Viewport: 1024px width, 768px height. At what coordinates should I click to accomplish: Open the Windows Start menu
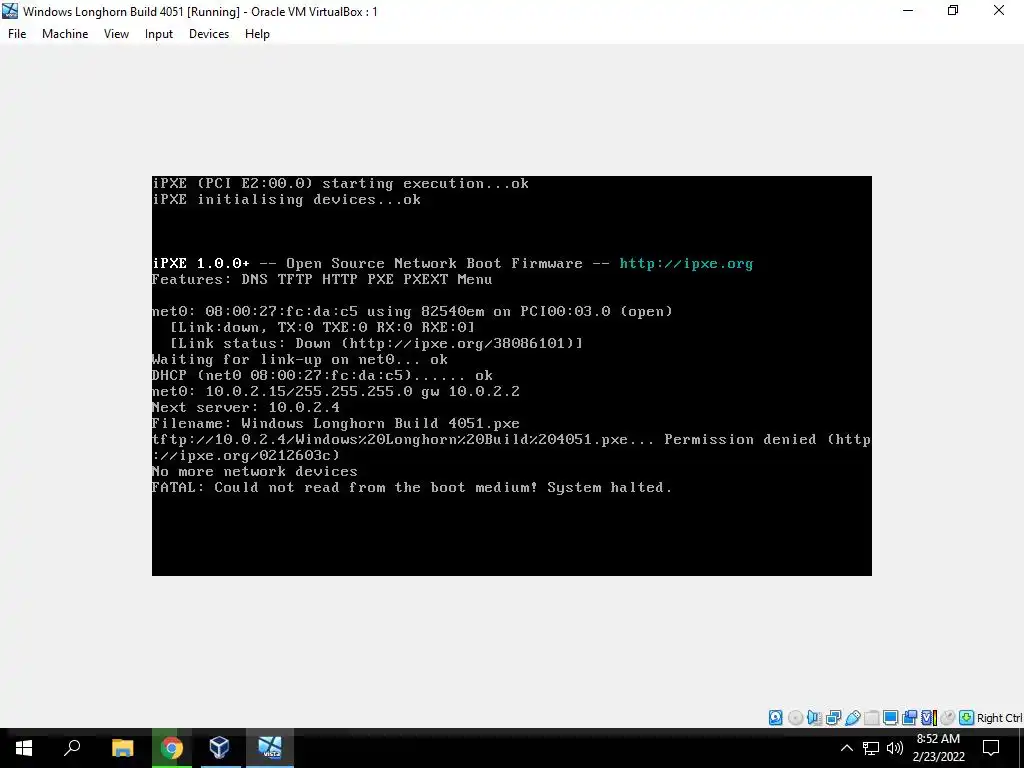click(x=24, y=748)
